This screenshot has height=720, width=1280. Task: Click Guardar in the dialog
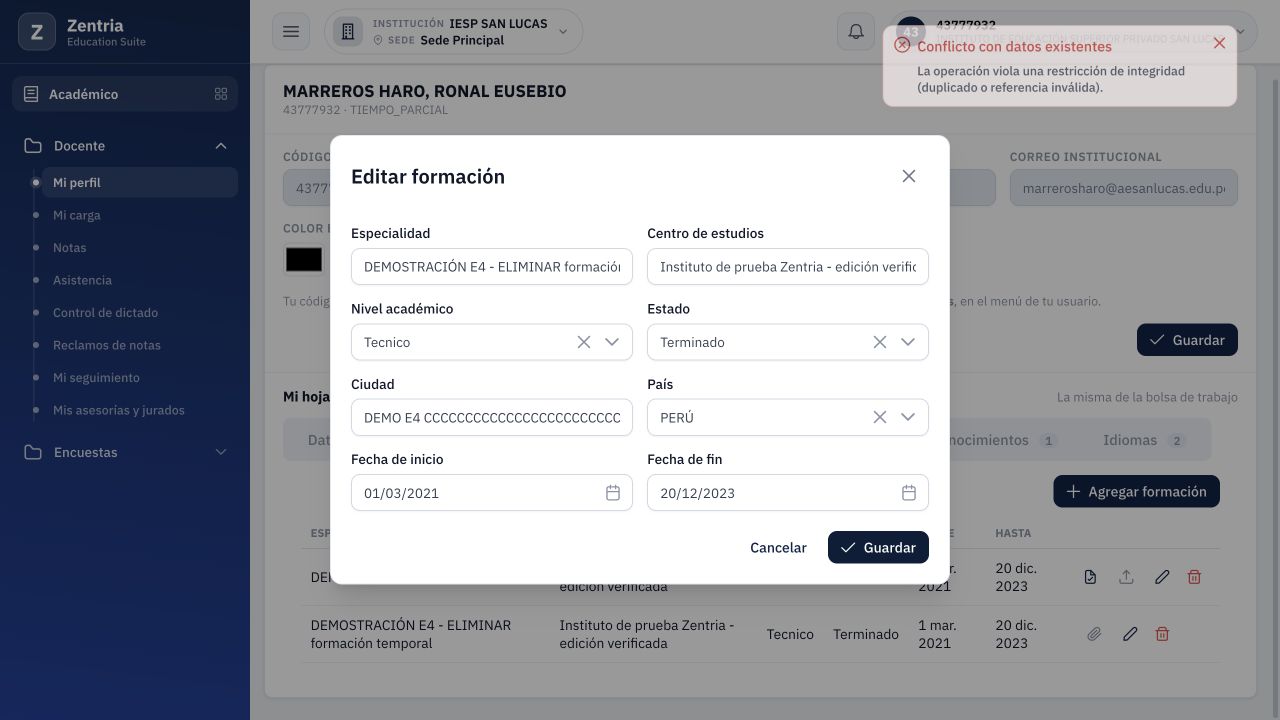pyautogui.click(x=878, y=547)
